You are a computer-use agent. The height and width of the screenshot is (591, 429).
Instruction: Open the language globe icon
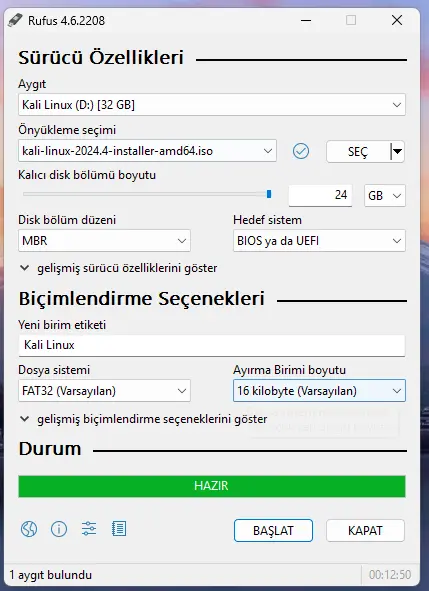tap(29, 529)
